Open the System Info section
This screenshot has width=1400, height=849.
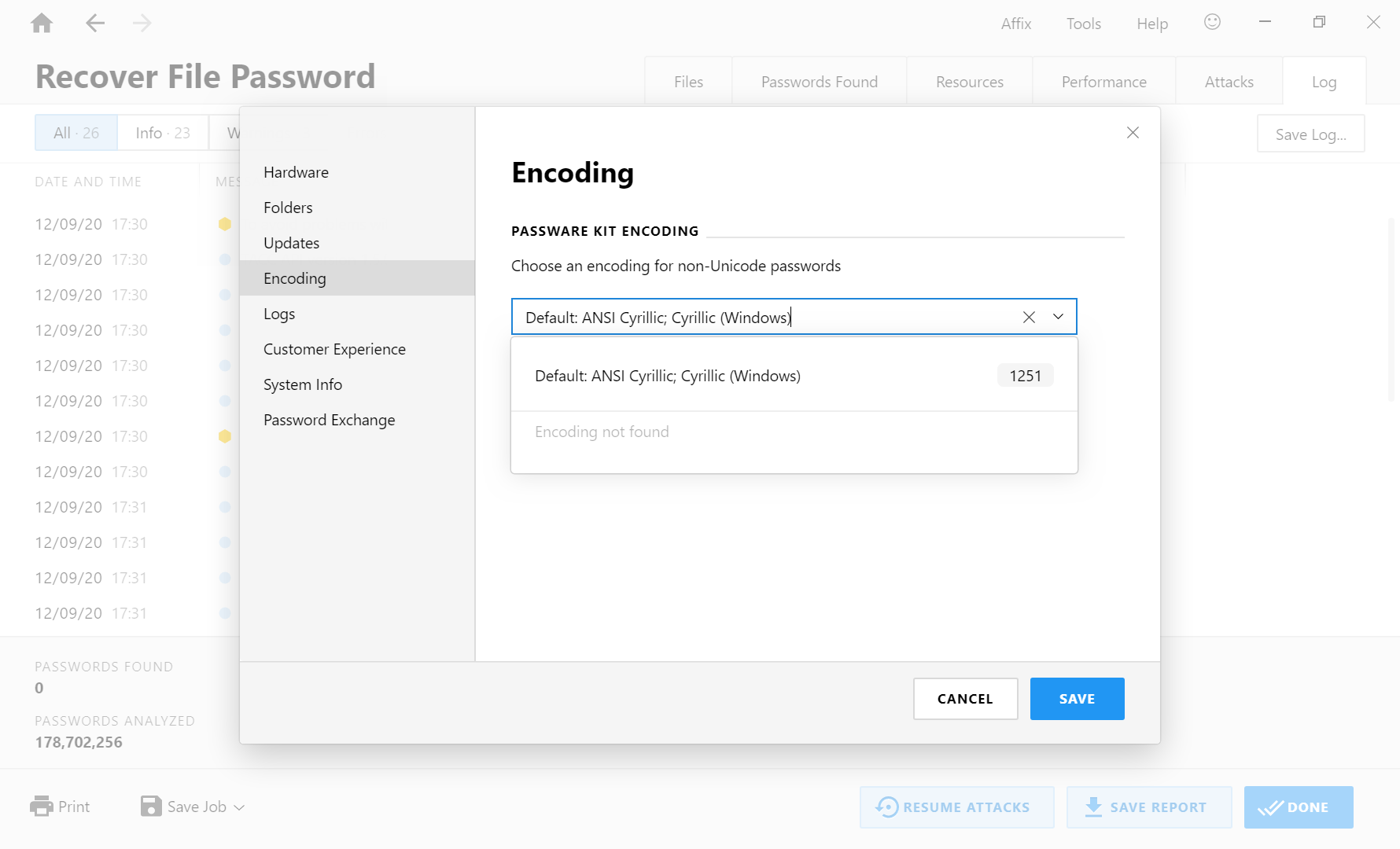coord(302,384)
